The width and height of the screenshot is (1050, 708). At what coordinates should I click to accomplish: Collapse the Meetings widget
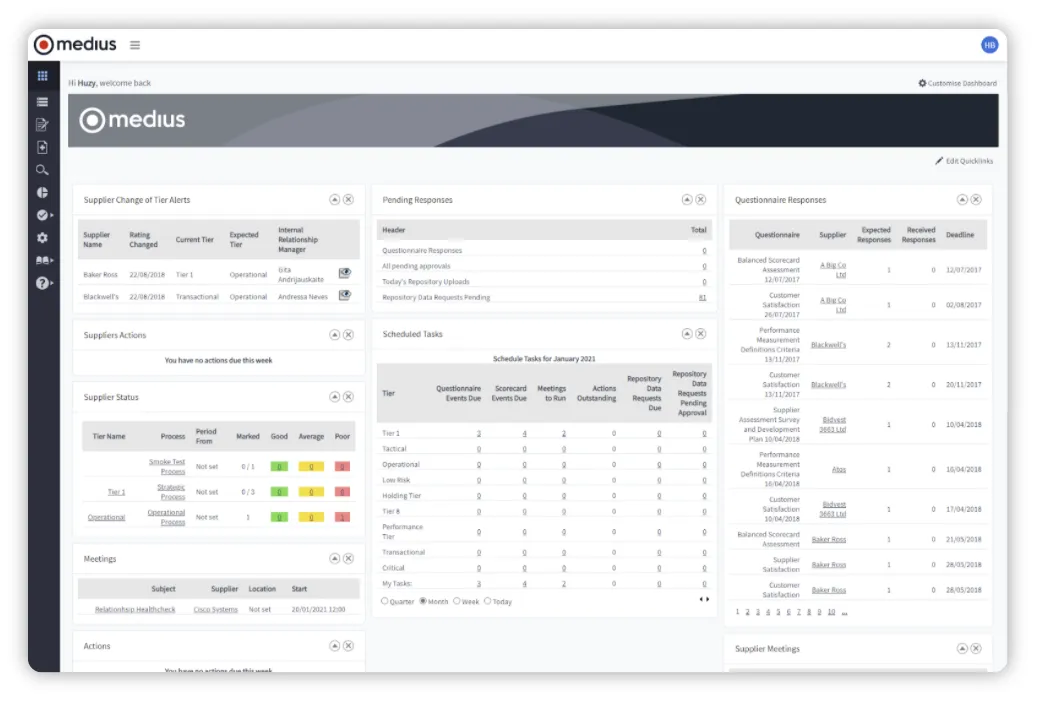pyautogui.click(x=334, y=559)
